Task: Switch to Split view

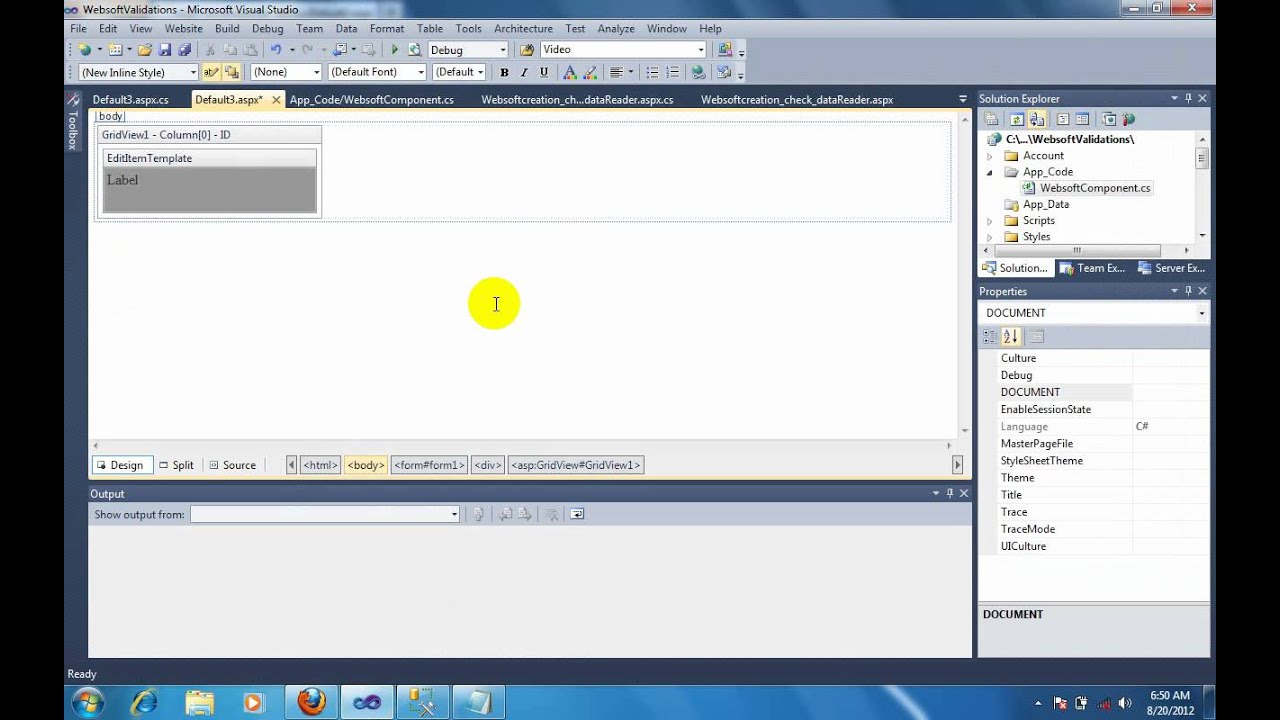Action: pos(177,465)
